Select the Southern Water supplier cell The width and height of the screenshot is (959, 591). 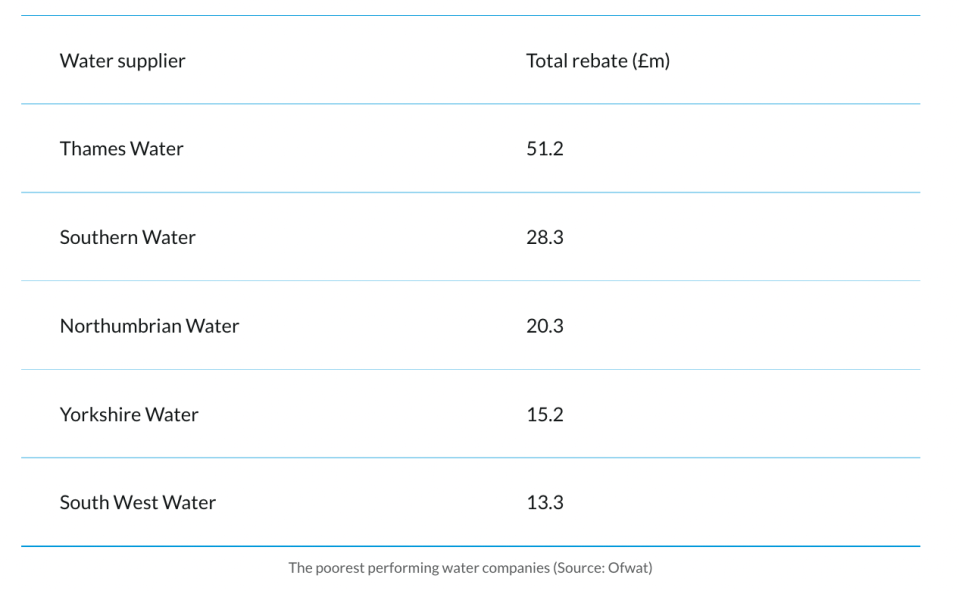pyautogui.click(x=127, y=238)
